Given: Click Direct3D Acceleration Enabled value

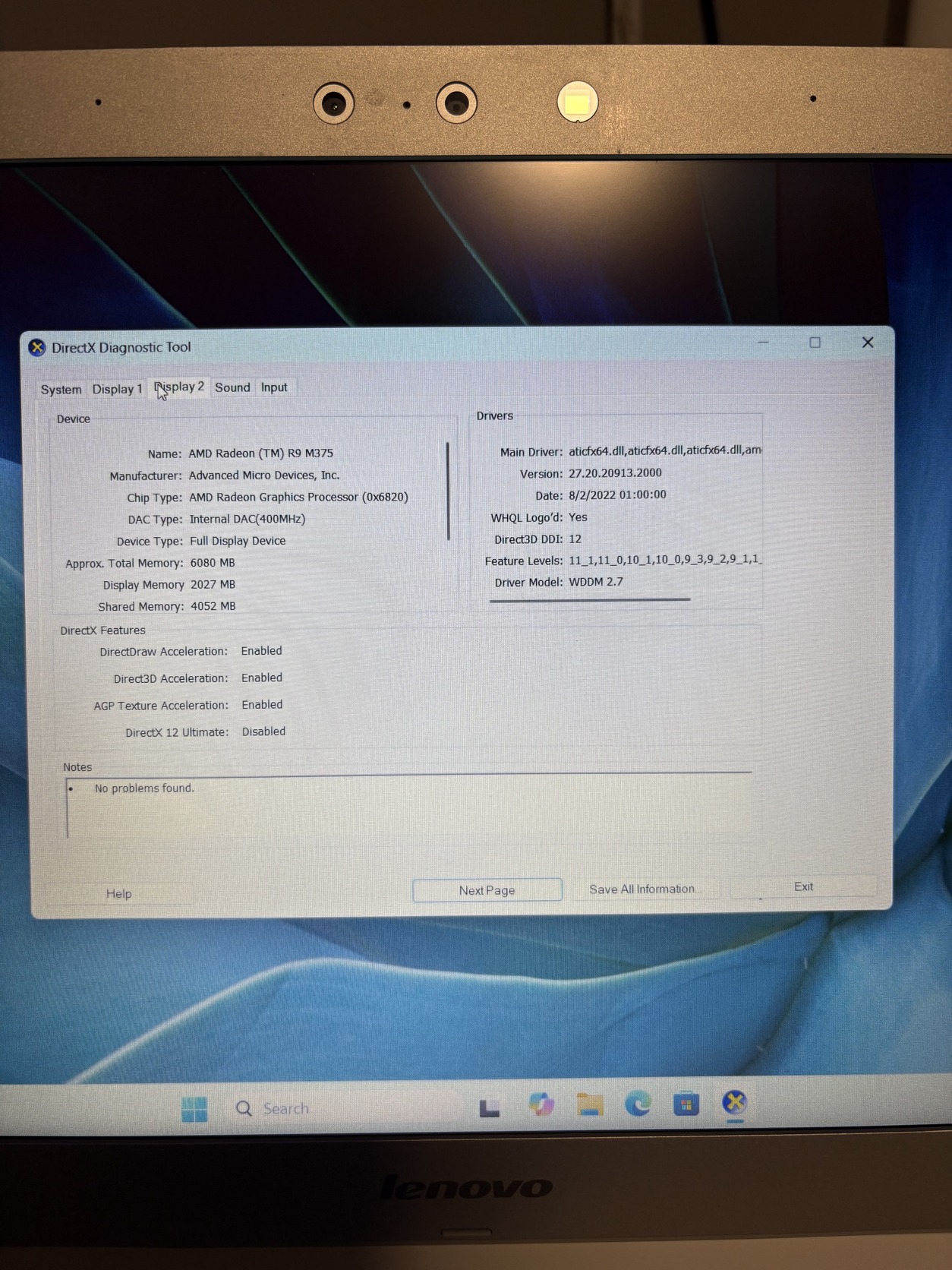Looking at the screenshot, I should pyautogui.click(x=262, y=678).
